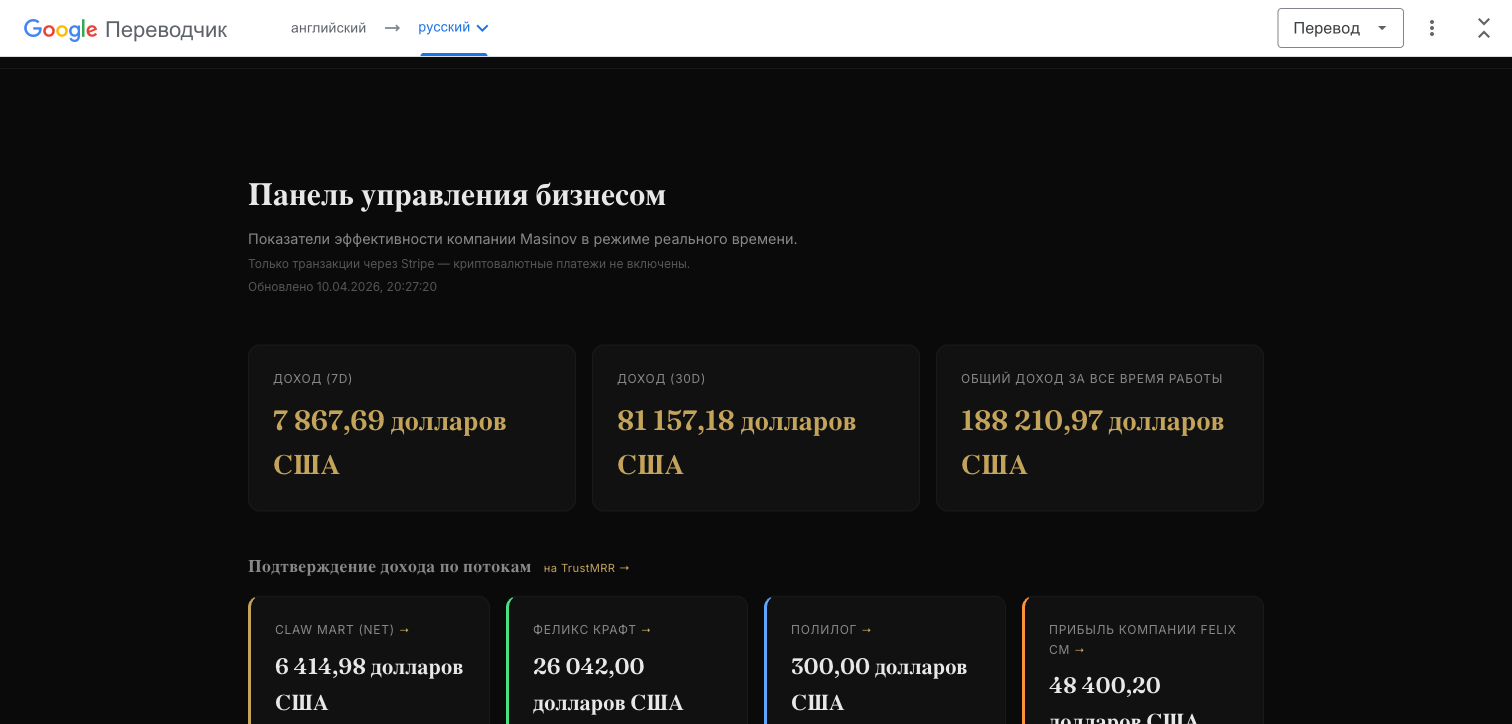Click the Stripe transactions only note

pos(469,264)
